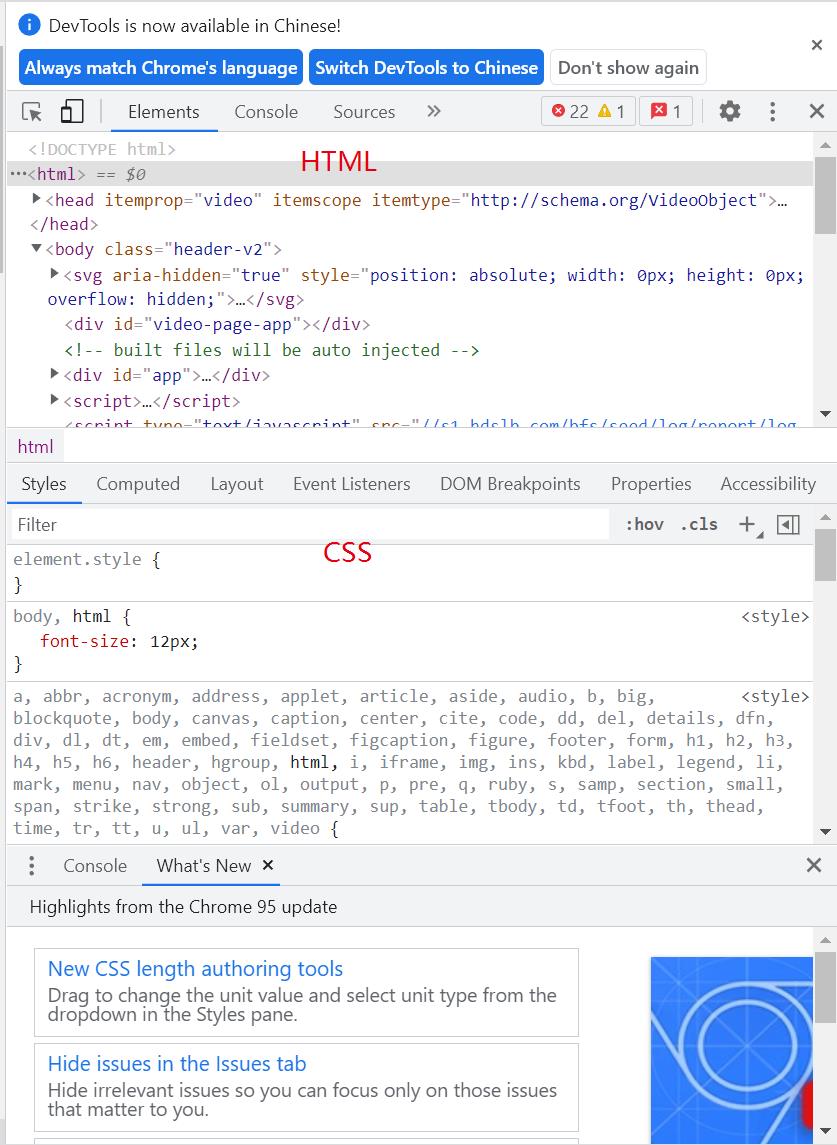Click the Chrome 95 update thumbnail image
The width and height of the screenshot is (837, 1145).
tap(732, 1050)
